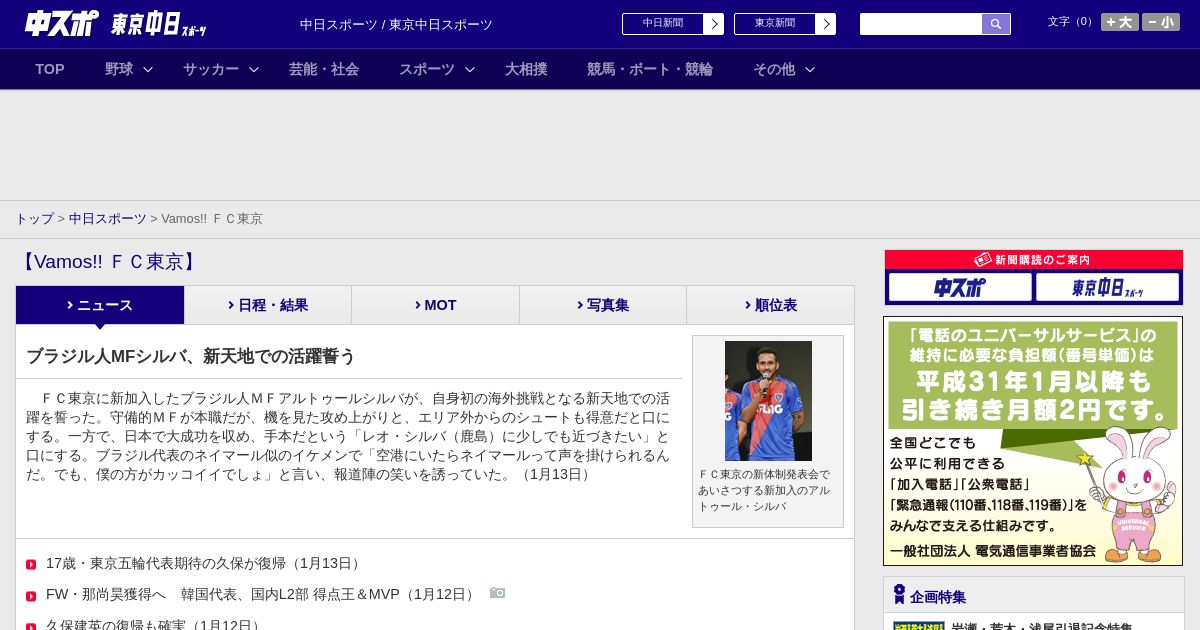The image size is (1200, 630).
Task: Expand the スポーツ dropdown chevron
Action: tap(470, 69)
